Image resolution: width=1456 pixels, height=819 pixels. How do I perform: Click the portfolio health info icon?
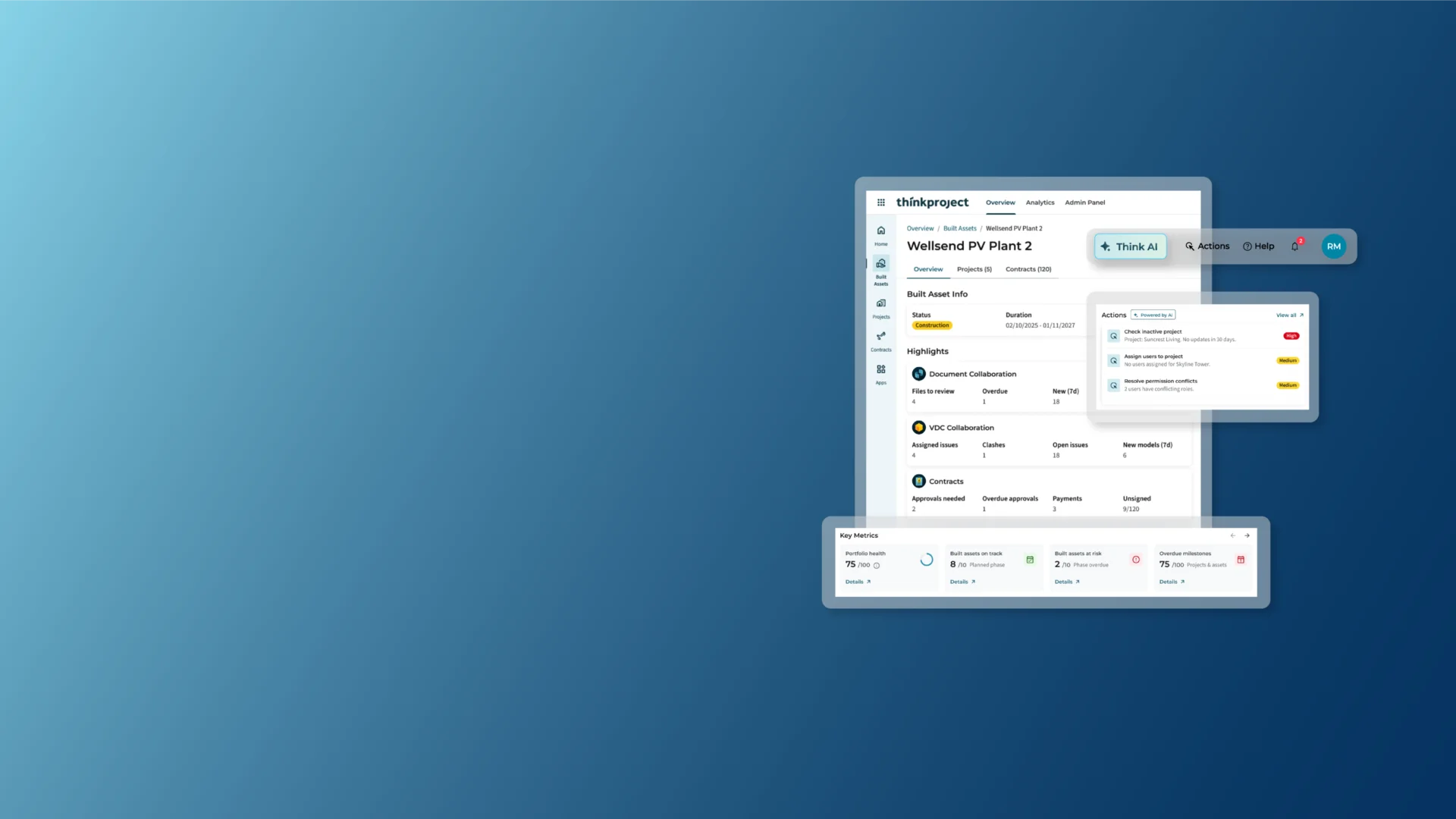(877, 566)
